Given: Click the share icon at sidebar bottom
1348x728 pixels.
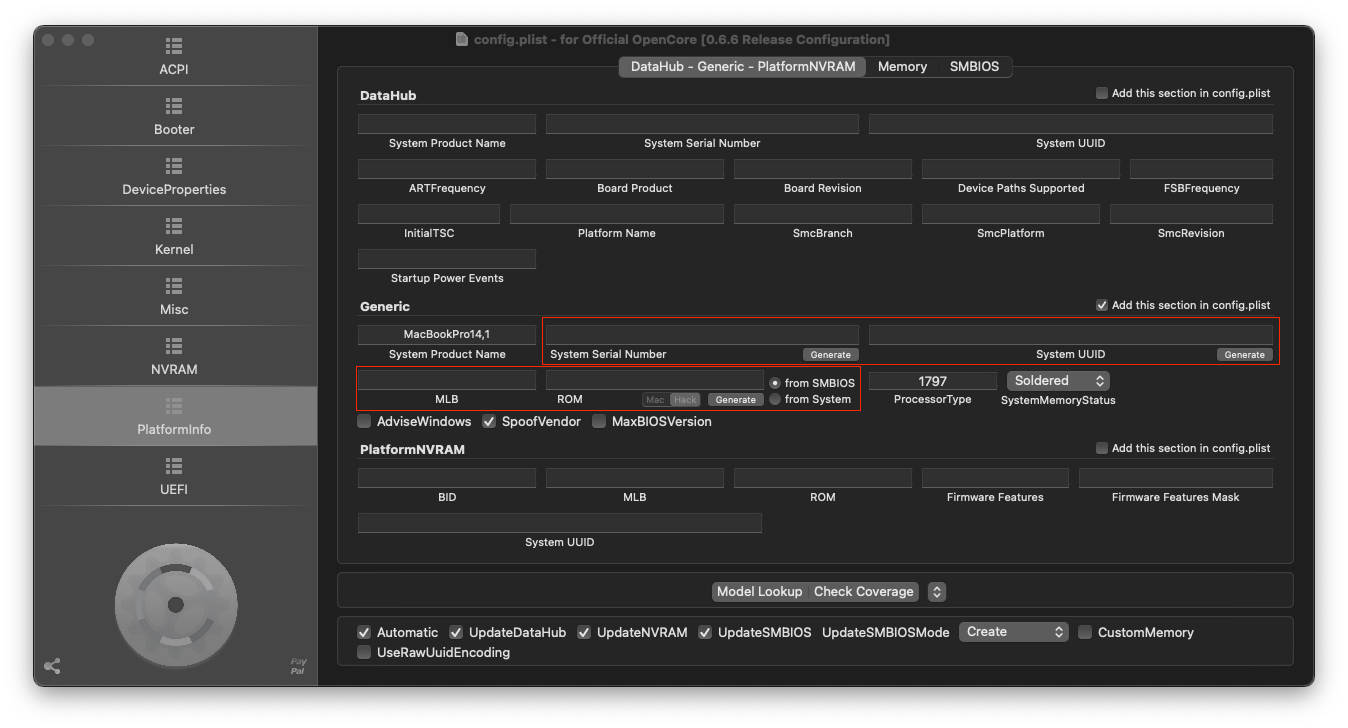Looking at the screenshot, I should (52, 666).
